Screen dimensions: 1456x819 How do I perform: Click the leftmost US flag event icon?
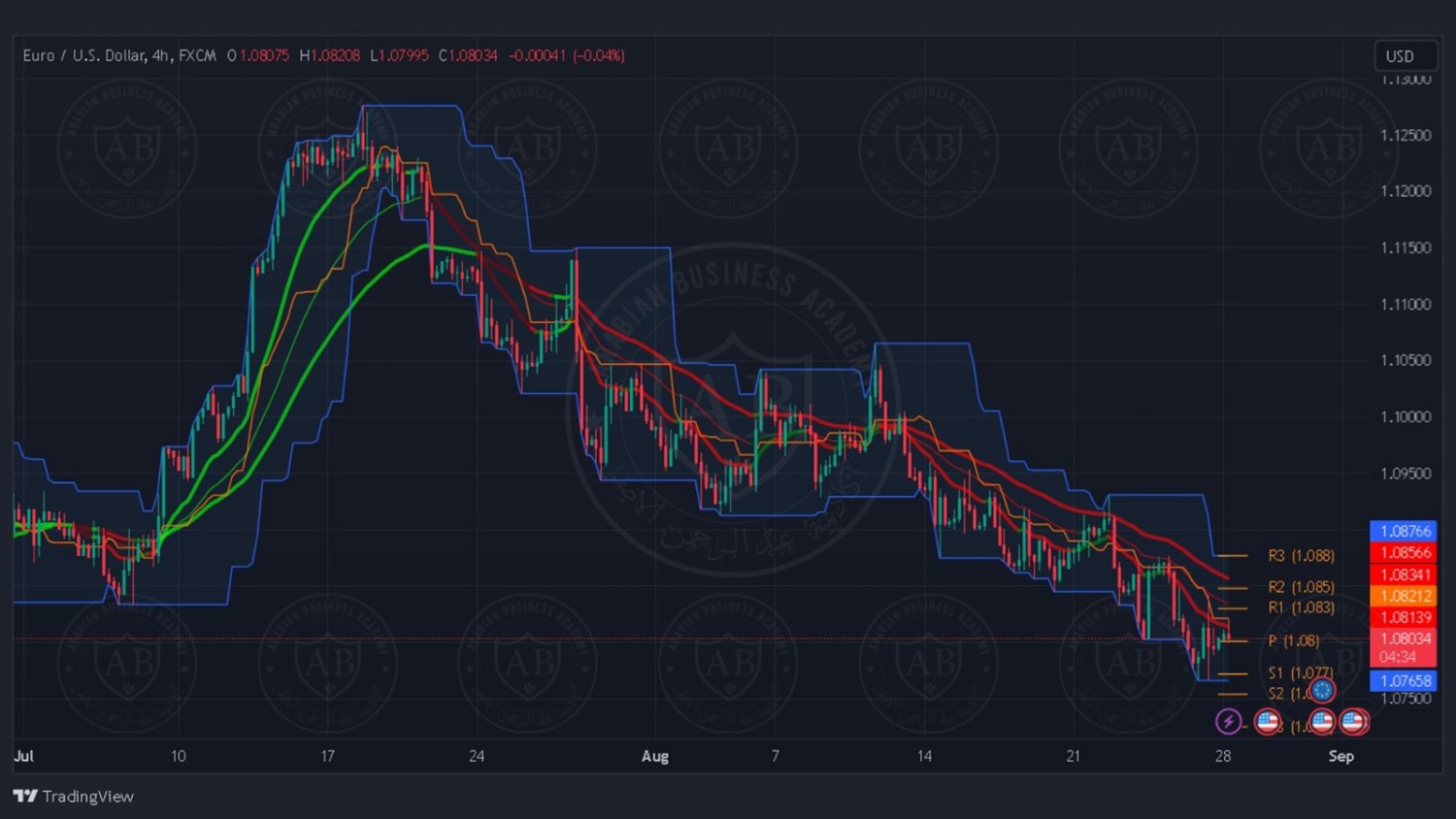(1267, 721)
